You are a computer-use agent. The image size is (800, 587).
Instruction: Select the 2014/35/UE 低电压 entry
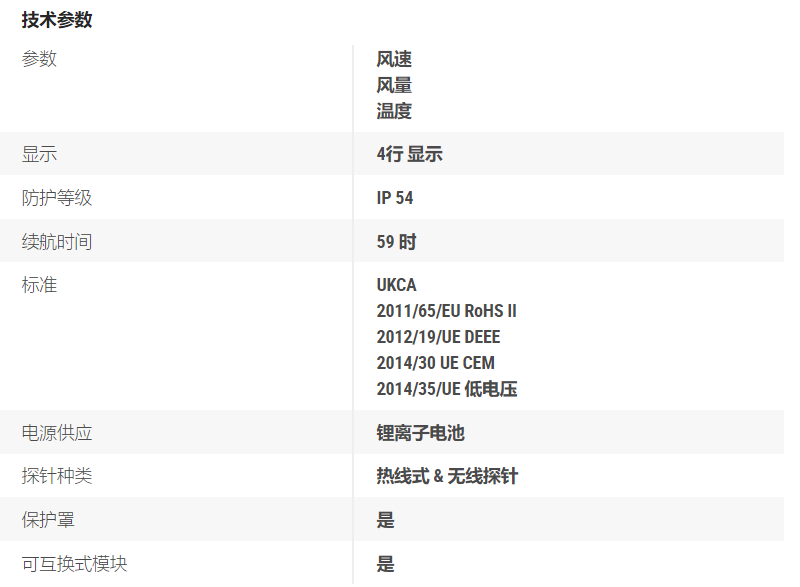coord(446,389)
